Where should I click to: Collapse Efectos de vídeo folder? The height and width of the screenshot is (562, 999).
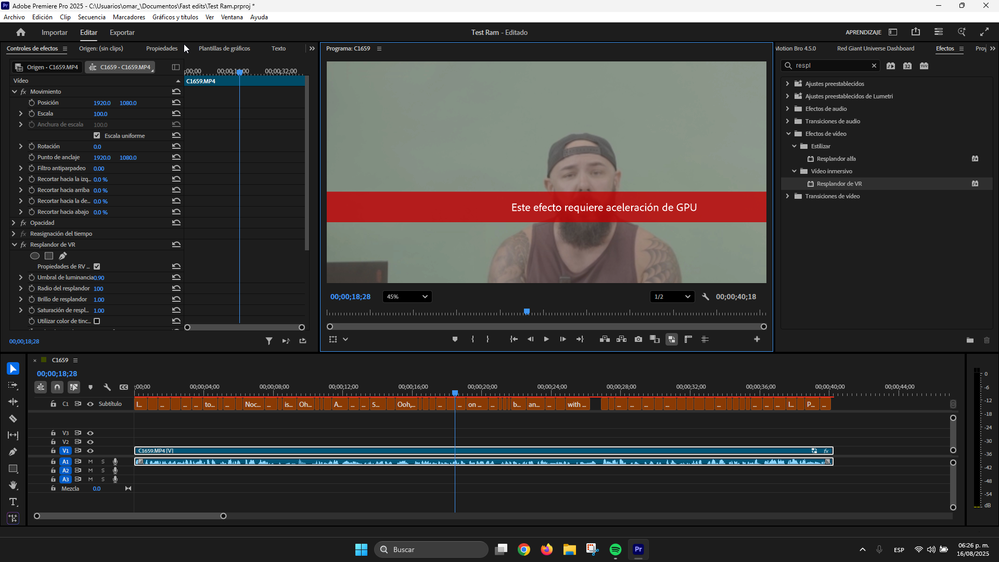tap(788, 134)
